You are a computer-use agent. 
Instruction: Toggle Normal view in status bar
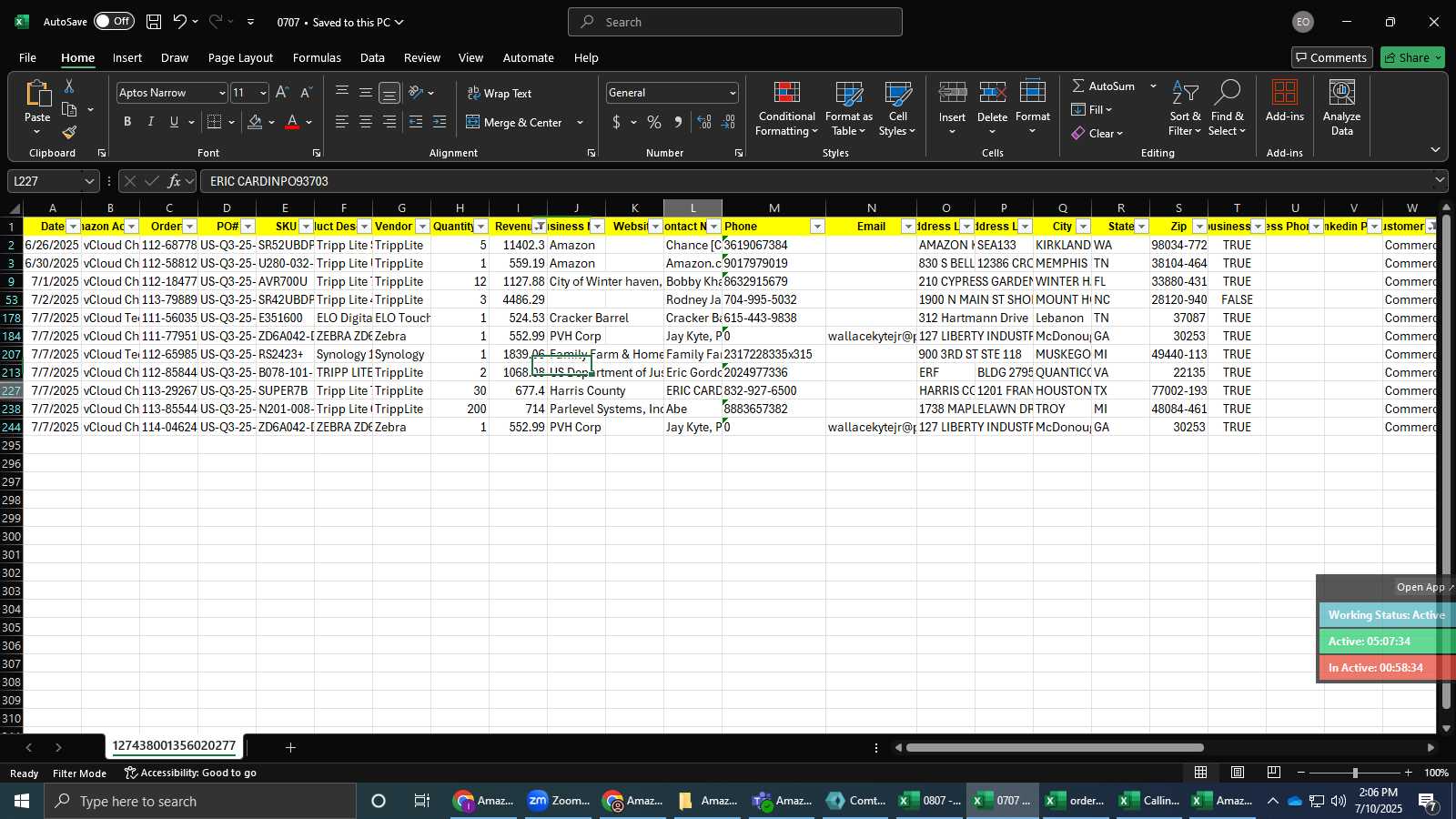point(1201,773)
